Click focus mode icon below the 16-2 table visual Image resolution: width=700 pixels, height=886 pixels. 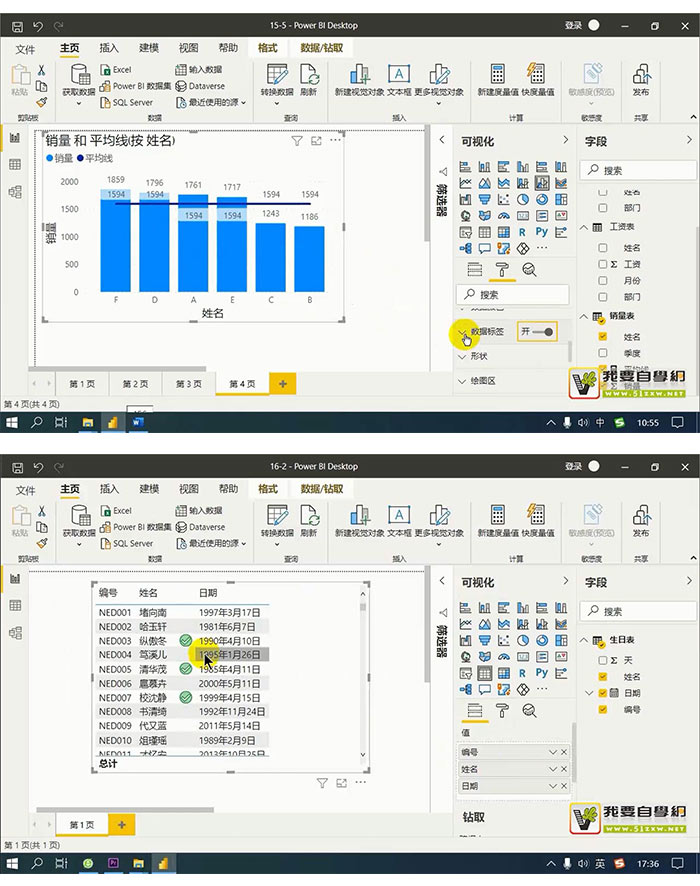[341, 783]
